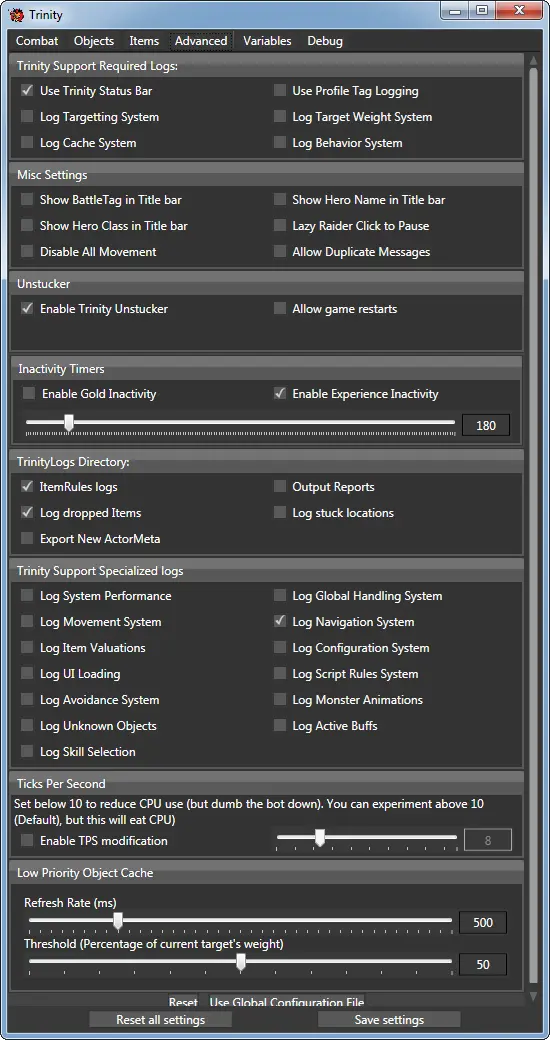The height and width of the screenshot is (1040, 550).
Task: Click Reset all settings
Action: point(161,1019)
